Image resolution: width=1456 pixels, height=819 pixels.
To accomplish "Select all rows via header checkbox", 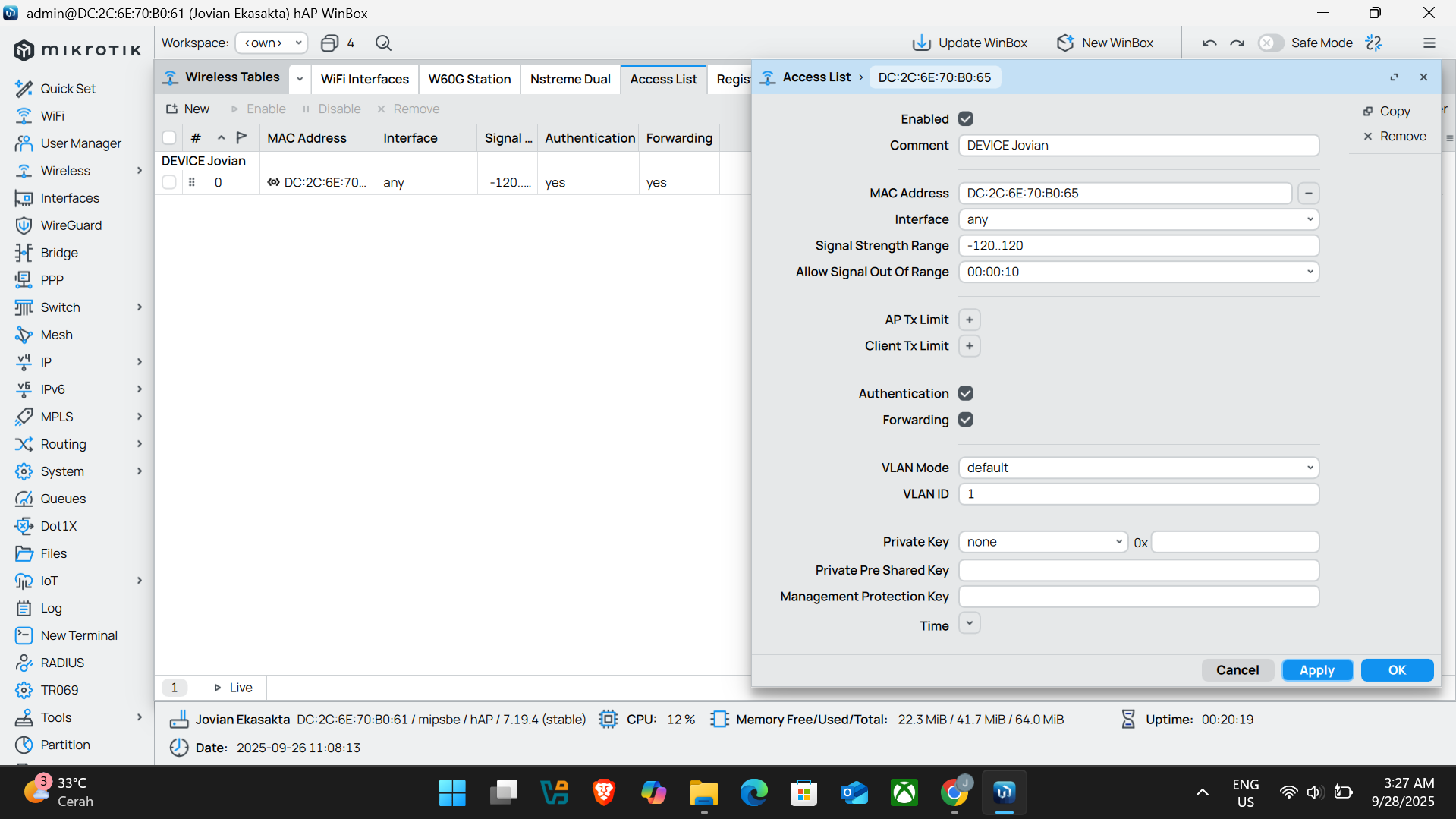I will point(169,138).
